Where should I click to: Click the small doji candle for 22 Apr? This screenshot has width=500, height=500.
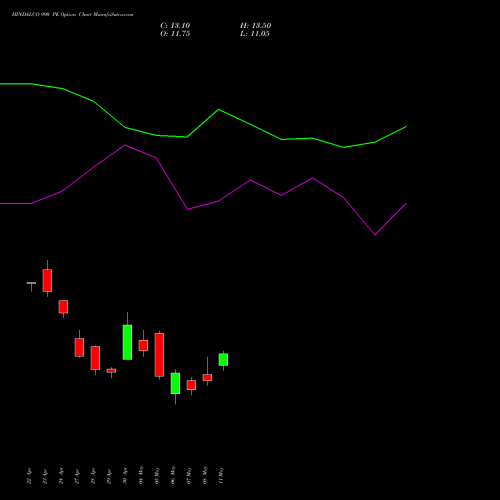31,283
